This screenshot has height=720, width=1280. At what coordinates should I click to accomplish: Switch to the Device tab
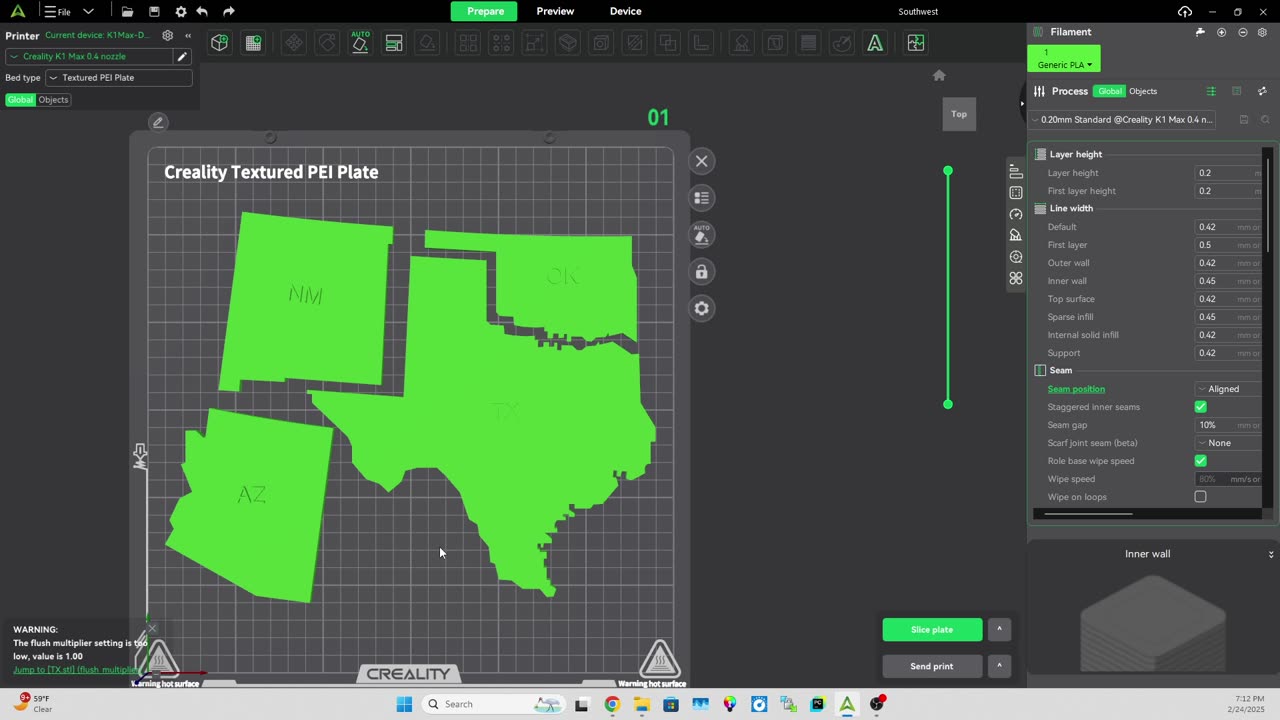click(x=626, y=11)
